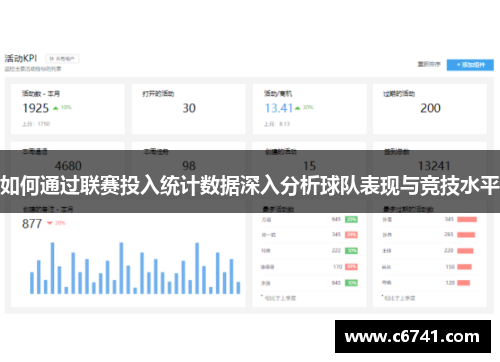
Task: Click the 877 chart total value
Action: (x=32, y=224)
